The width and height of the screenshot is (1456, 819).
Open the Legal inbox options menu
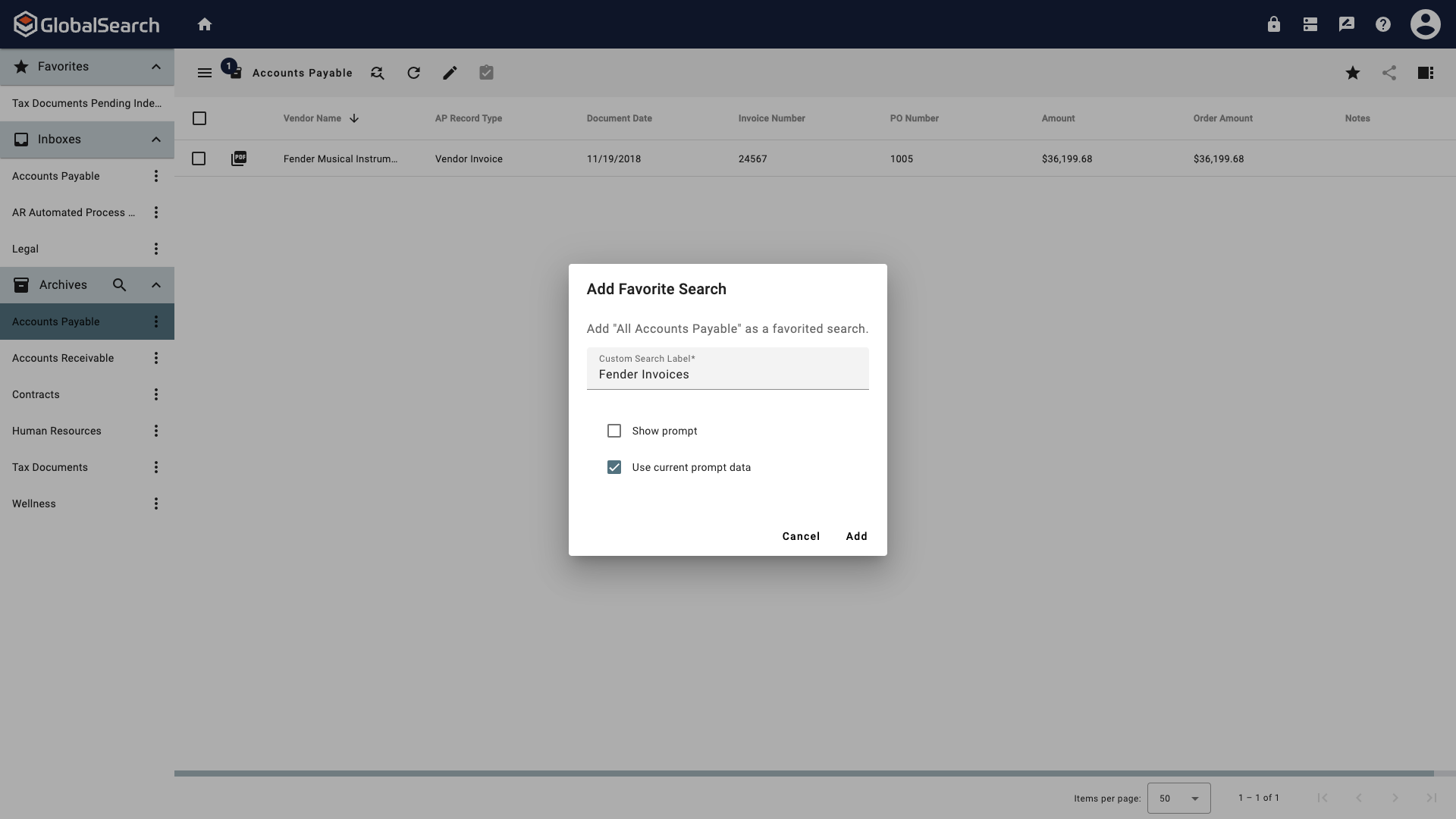(155, 249)
